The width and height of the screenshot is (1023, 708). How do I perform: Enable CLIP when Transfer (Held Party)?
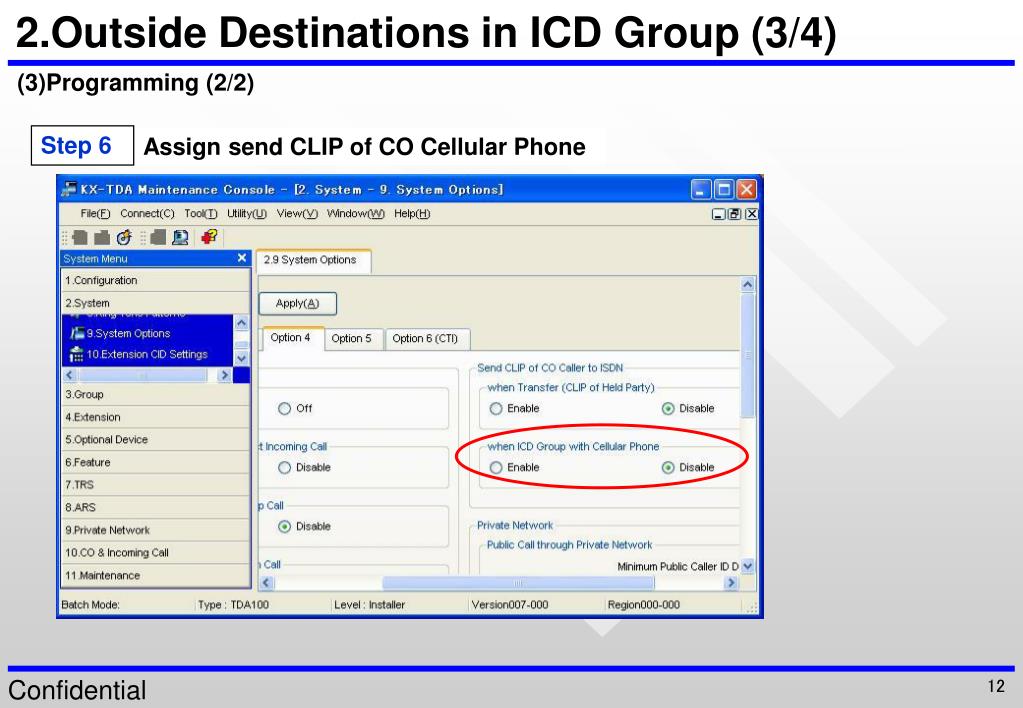[496, 408]
